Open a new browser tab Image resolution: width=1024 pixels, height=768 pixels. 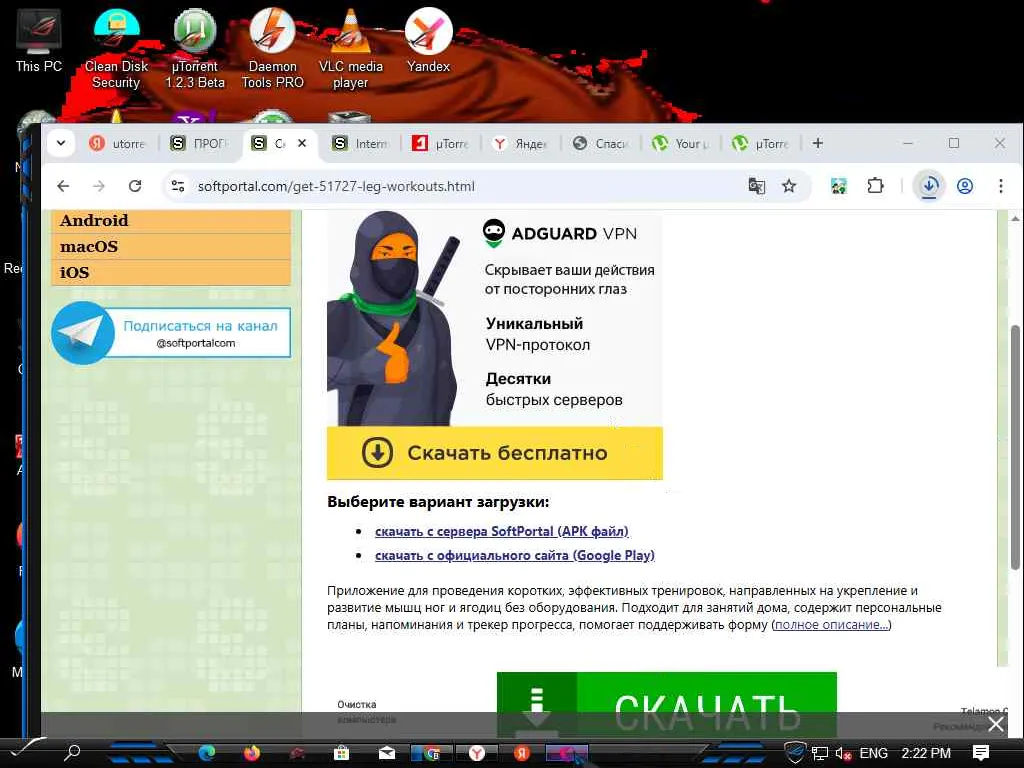818,143
